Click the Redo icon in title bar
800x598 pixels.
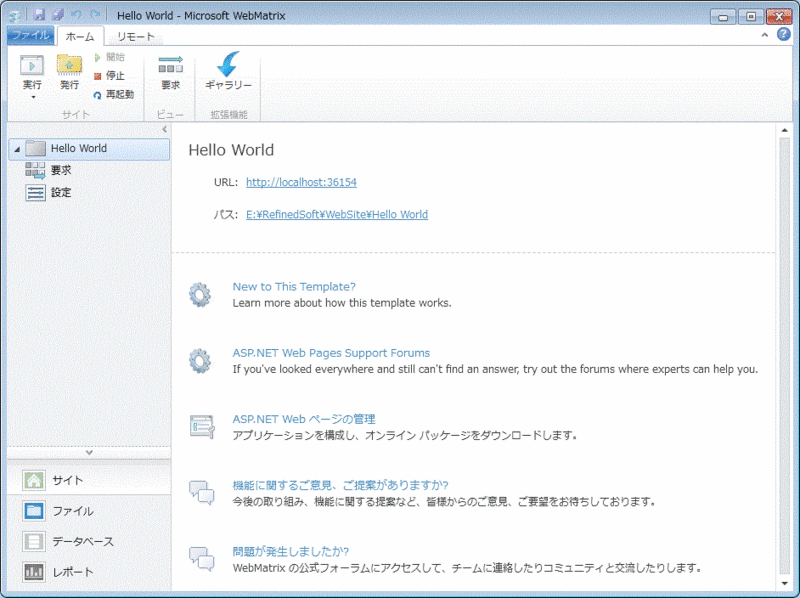[95, 15]
